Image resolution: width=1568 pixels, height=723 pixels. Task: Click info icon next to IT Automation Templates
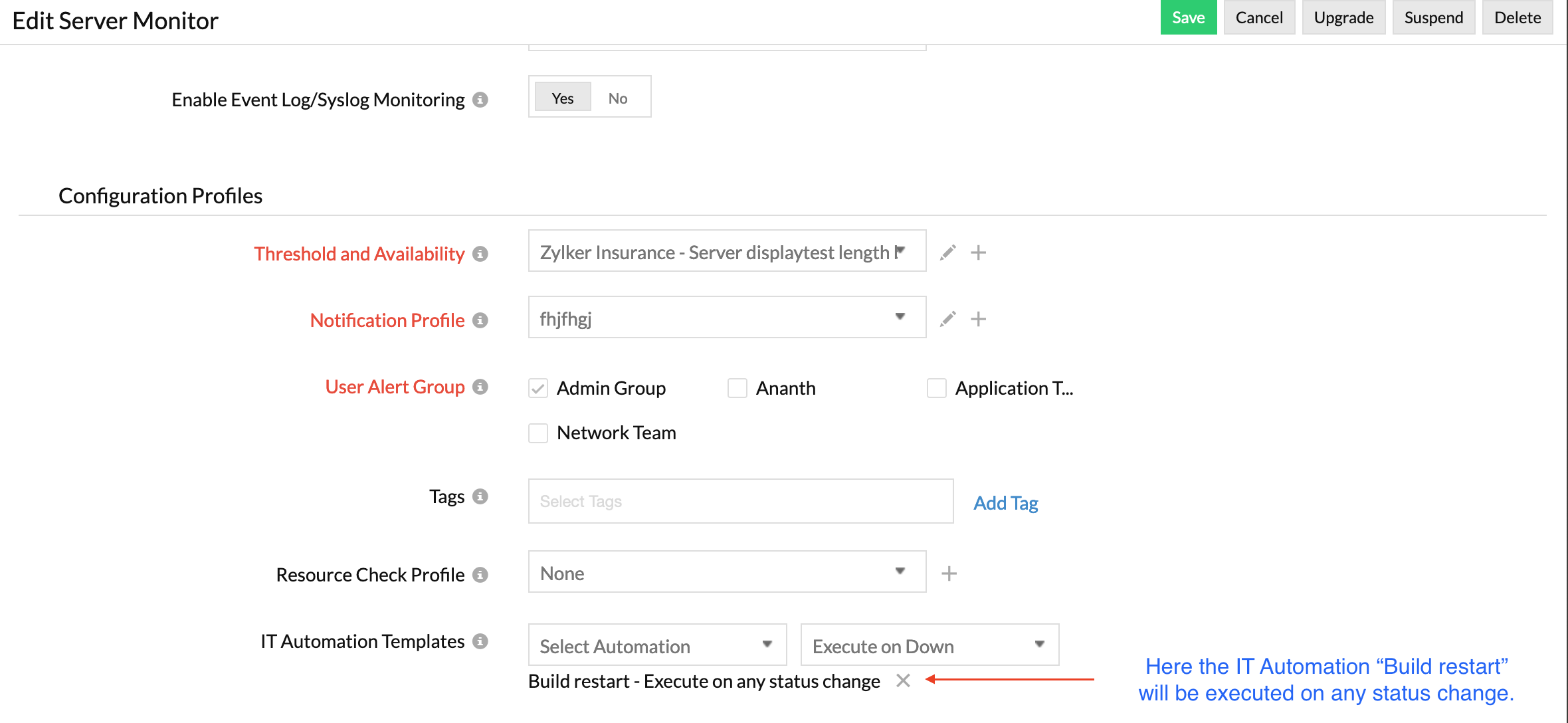tap(480, 641)
